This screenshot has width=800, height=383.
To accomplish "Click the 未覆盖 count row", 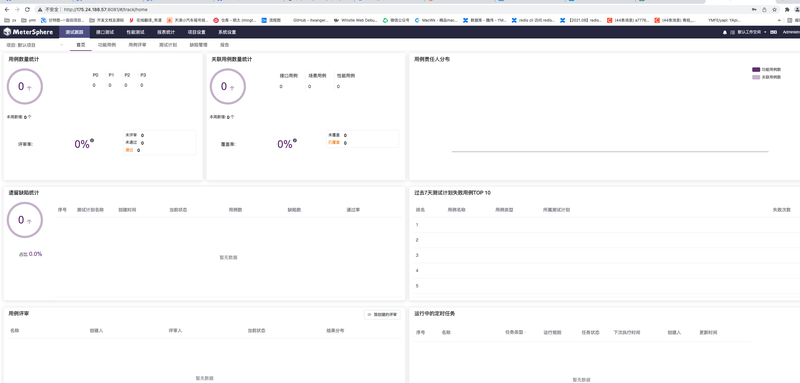I will click(337, 135).
